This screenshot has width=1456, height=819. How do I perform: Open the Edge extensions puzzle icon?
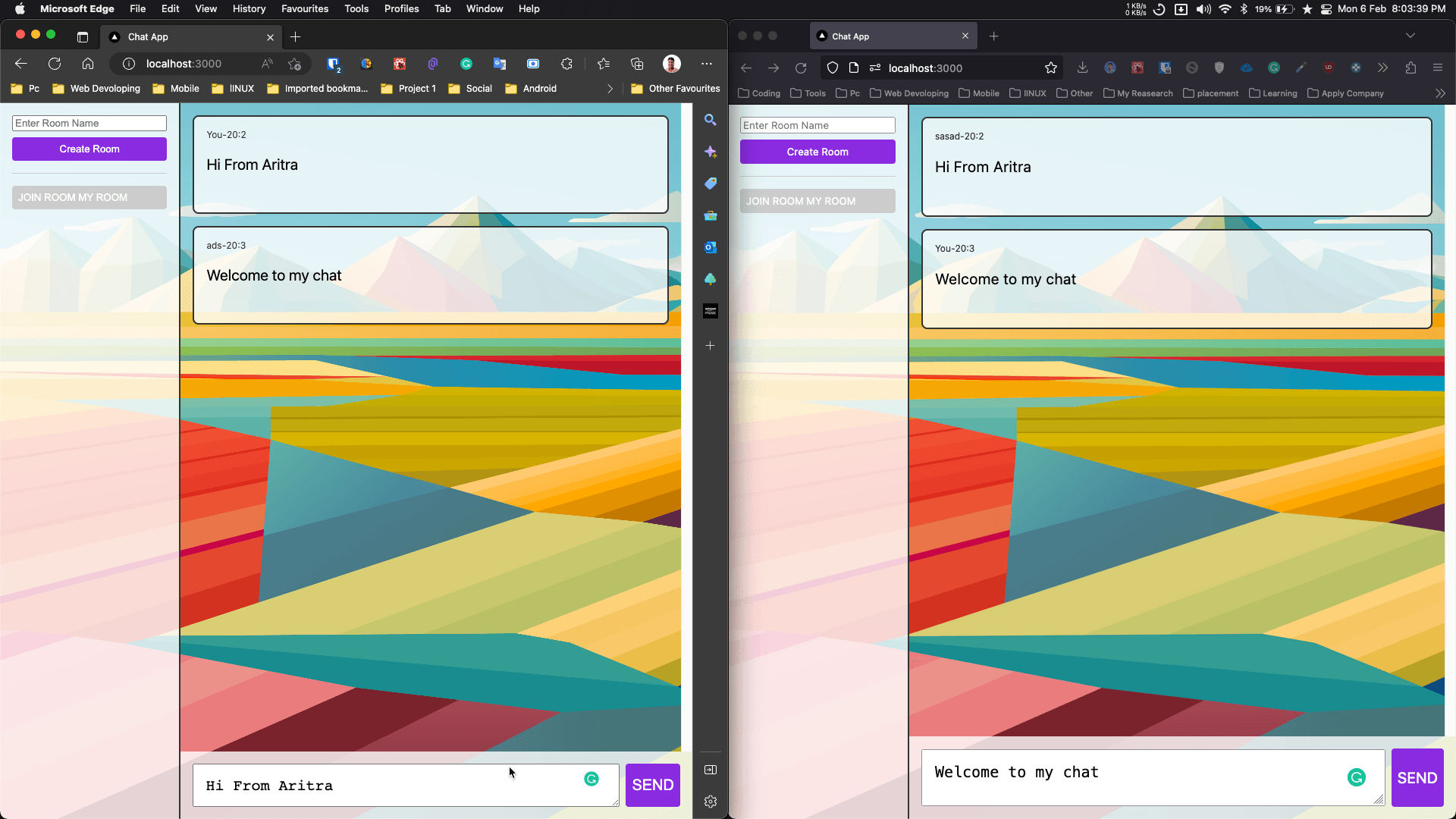tap(566, 64)
